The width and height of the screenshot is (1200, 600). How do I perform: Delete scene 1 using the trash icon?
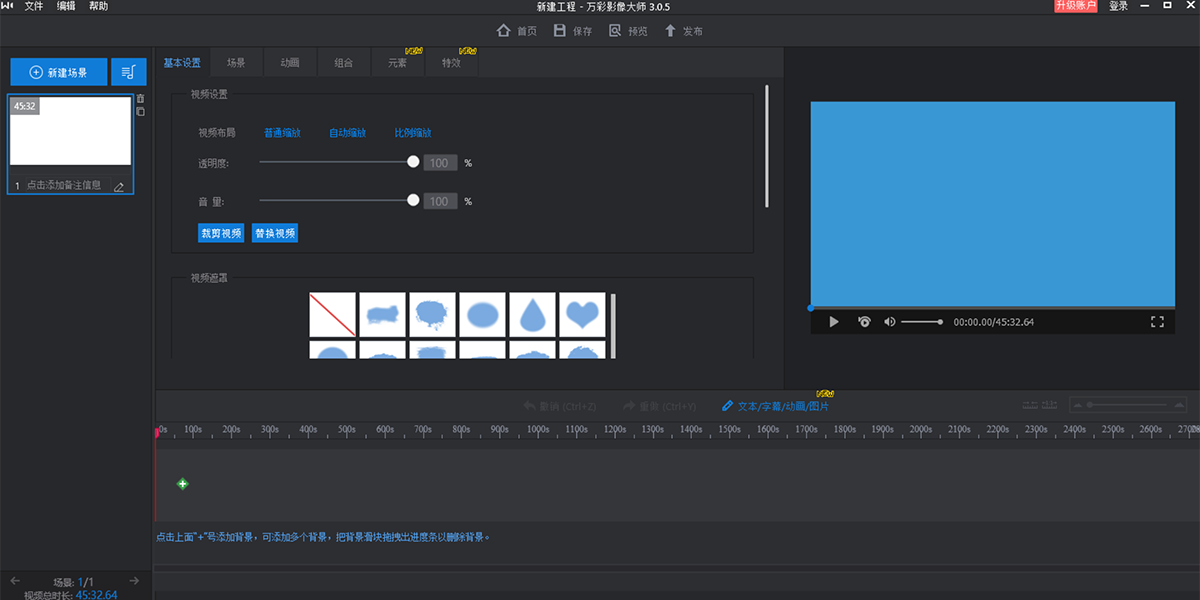click(141, 99)
